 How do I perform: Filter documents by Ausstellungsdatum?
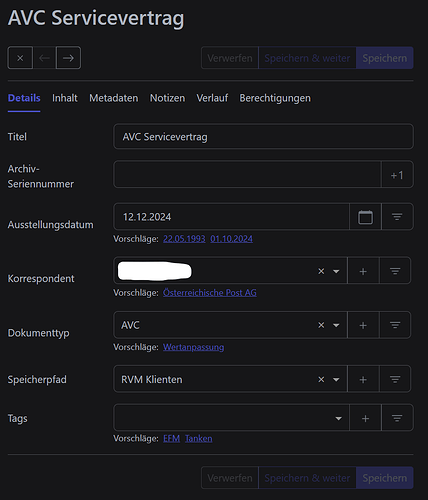coord(397,217)
